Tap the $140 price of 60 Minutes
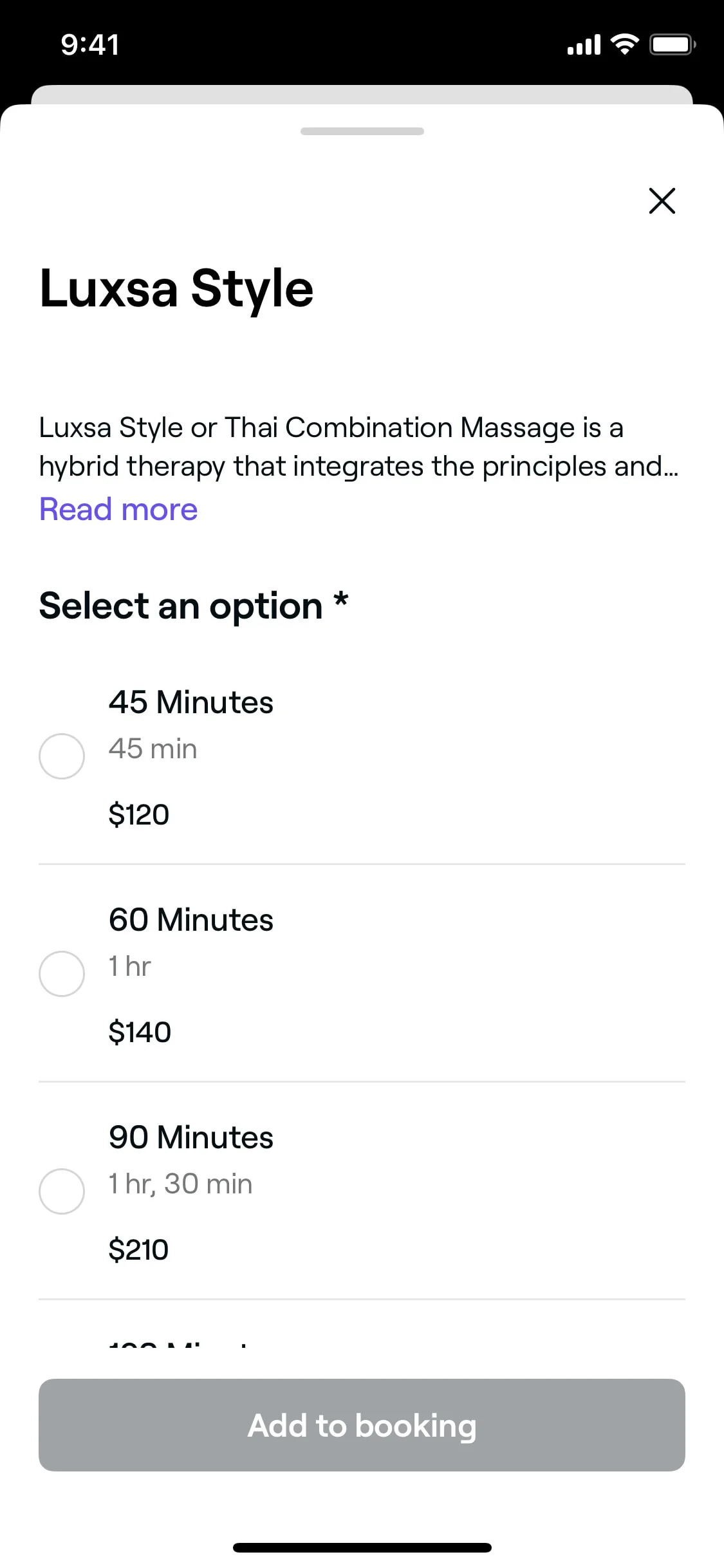724x1568 pixels. 140,1032
